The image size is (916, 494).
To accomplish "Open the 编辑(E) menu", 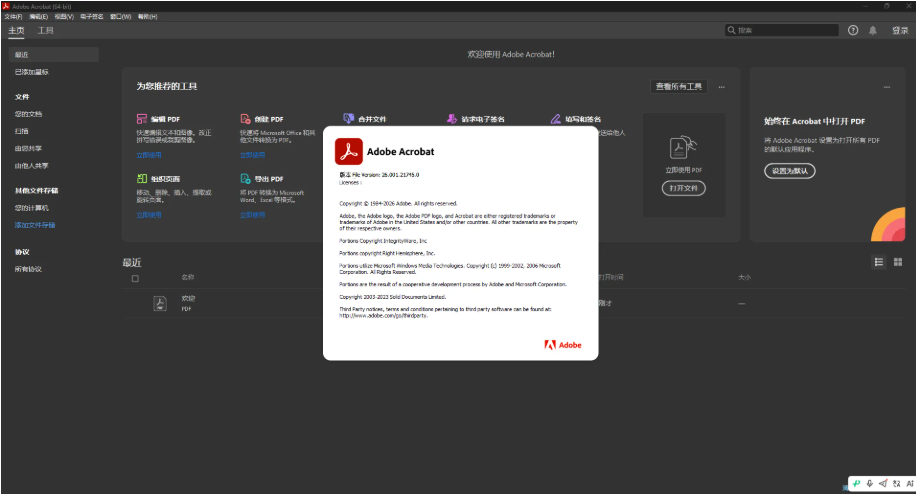I will pos(39,17).
